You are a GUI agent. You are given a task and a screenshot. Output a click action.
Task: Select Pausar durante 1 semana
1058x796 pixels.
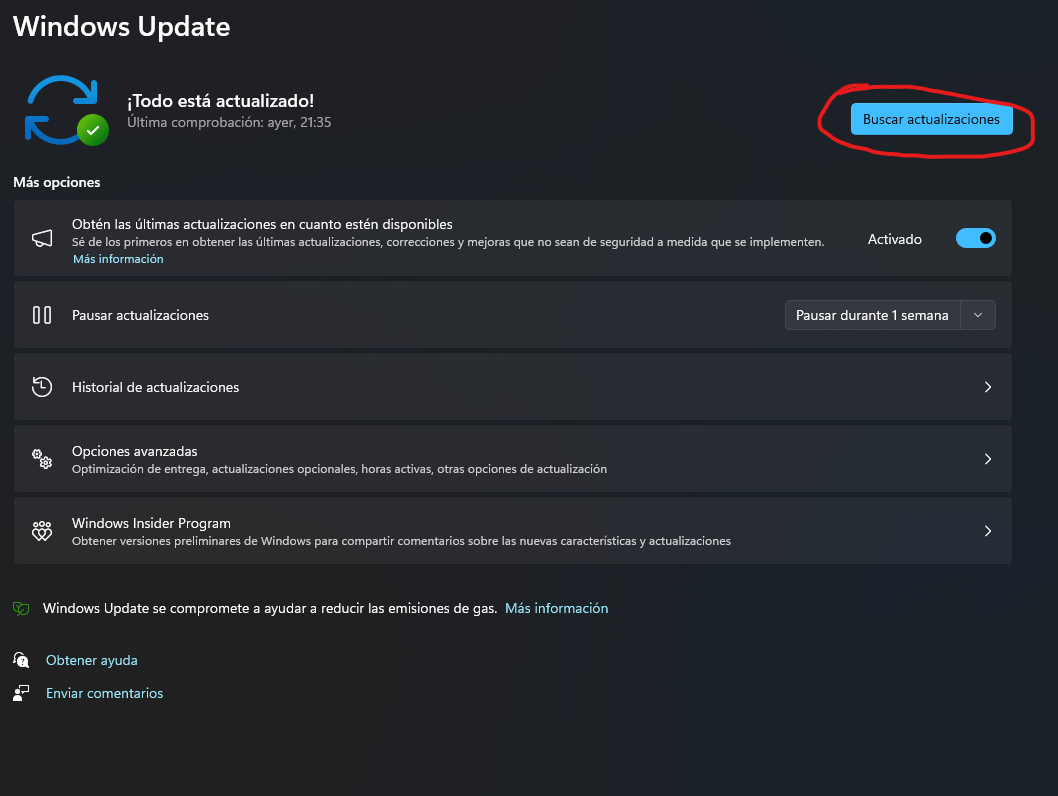pyautogui.click(x=872, y=315)
